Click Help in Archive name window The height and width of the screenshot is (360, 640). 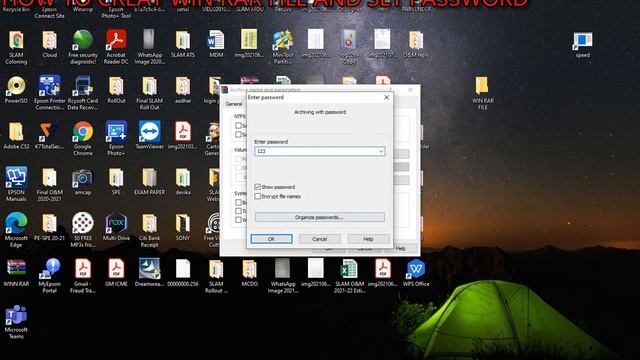coord(400,248)
